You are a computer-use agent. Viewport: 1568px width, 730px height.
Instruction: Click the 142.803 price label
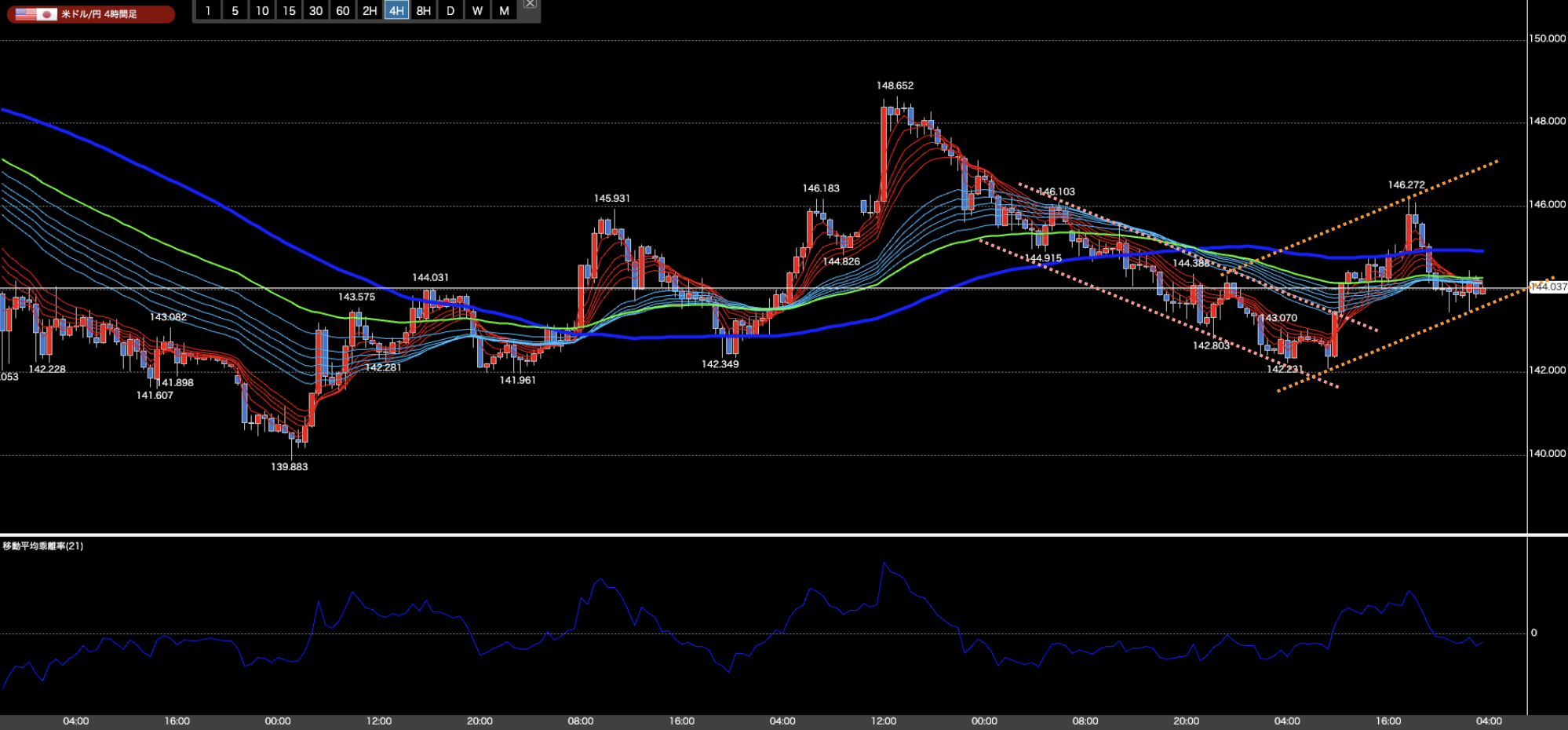click(x=1212, y=346)
